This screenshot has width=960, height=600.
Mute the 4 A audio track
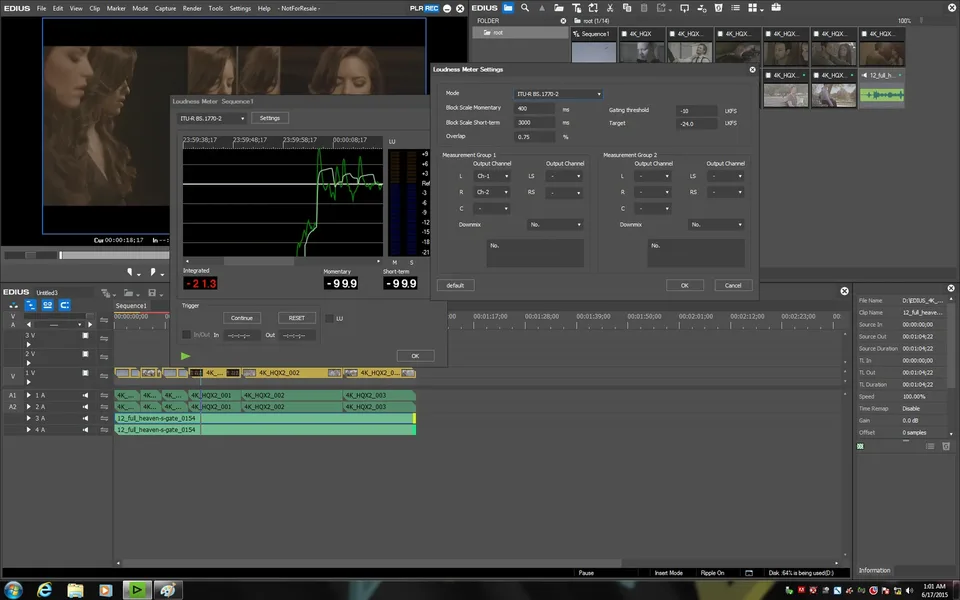coord(85,430)
